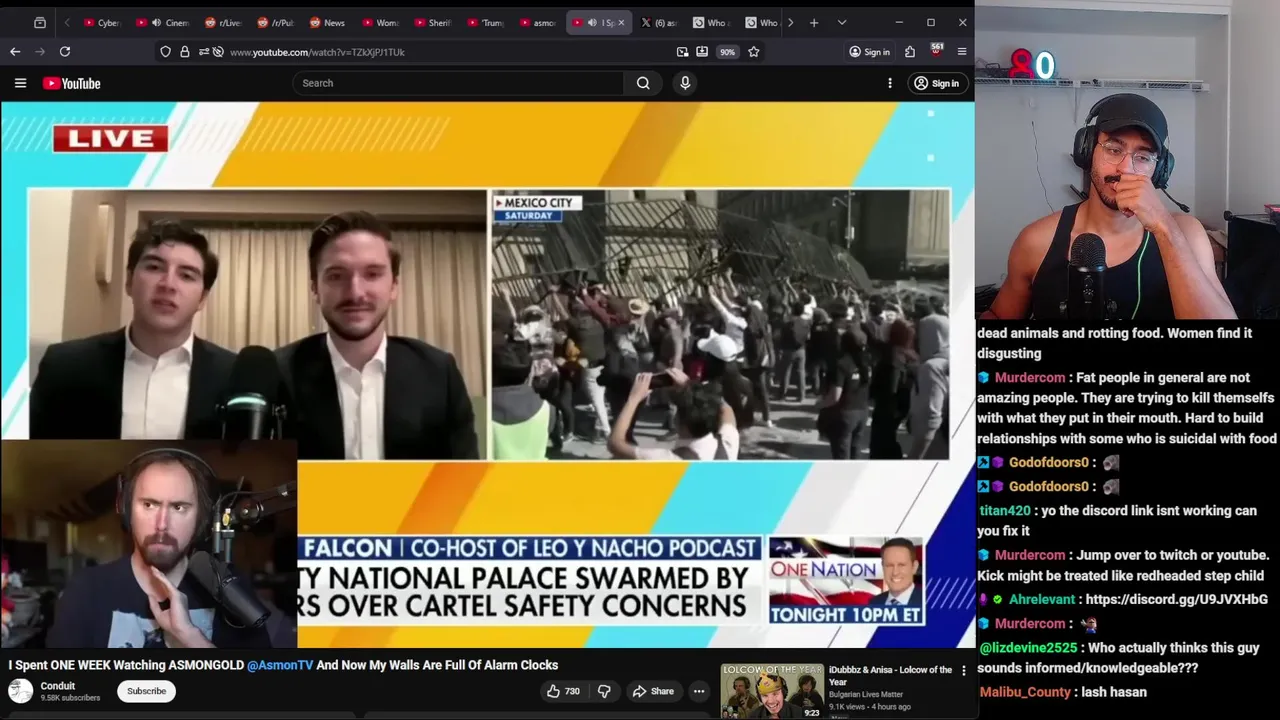Click the tracking protection shield icon
Viewport: 1280px width, 720px height.
pos(165,52)
